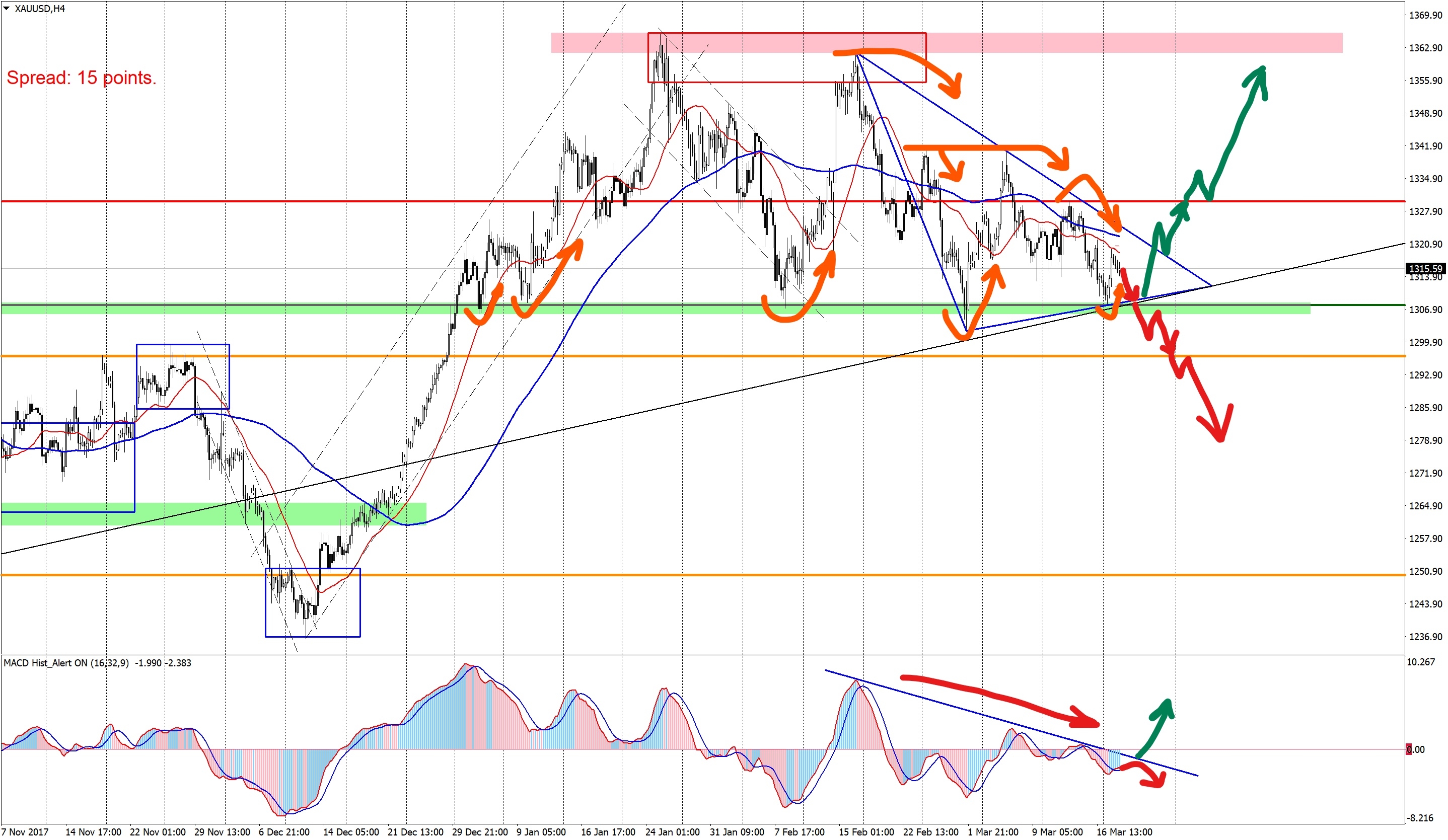Screen dimensions: 1448x840
Task: Click the 7 Feb 17:00 time label
Action: (x=800, y=832)
